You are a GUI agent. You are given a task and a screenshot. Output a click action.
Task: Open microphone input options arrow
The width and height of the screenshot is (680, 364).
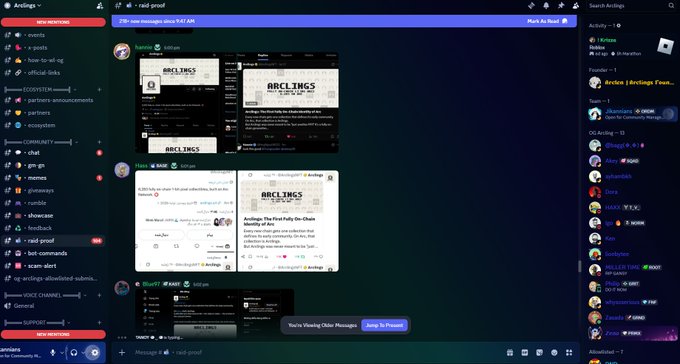click(62, 352)
